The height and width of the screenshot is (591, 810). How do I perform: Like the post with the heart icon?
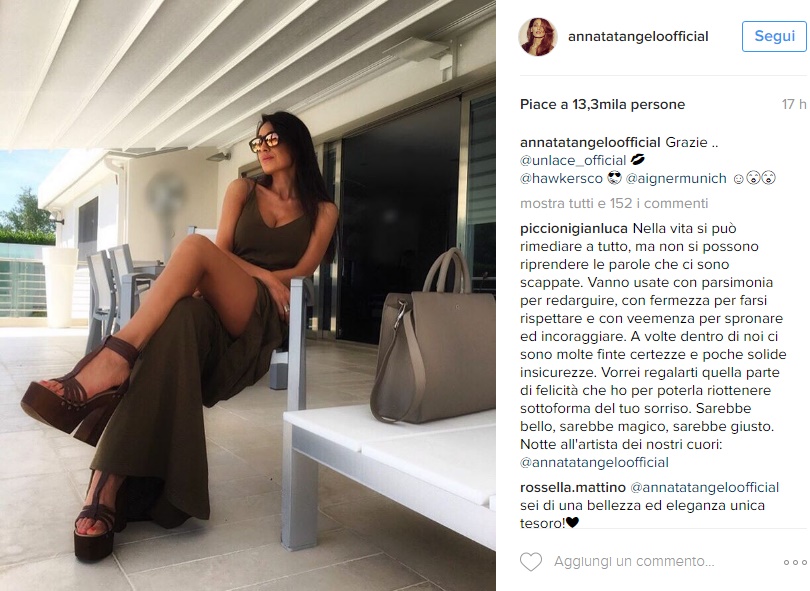pyautogui.click(x=531, y=562)
